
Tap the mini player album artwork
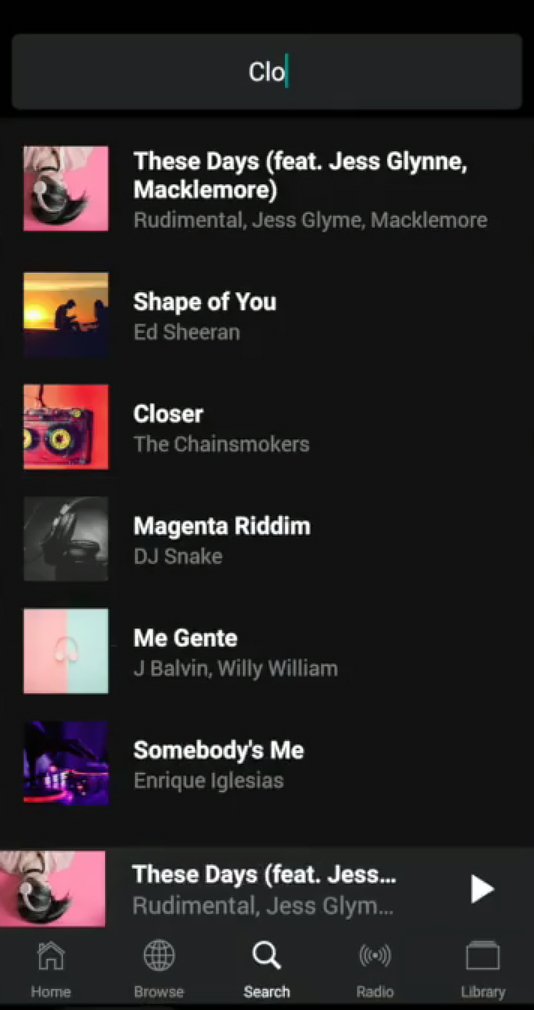(x=53, y=889)
